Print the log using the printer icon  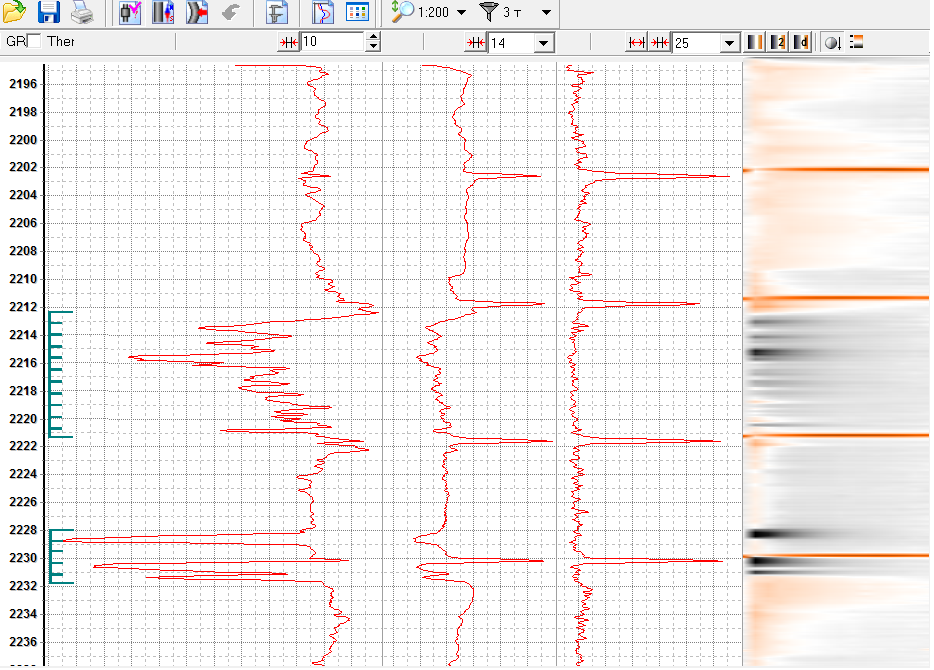pos(82,11)
